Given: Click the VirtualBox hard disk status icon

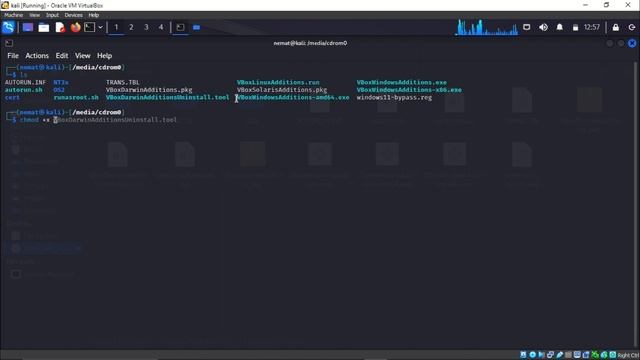Looking at the screenshot, I should 523,355.
